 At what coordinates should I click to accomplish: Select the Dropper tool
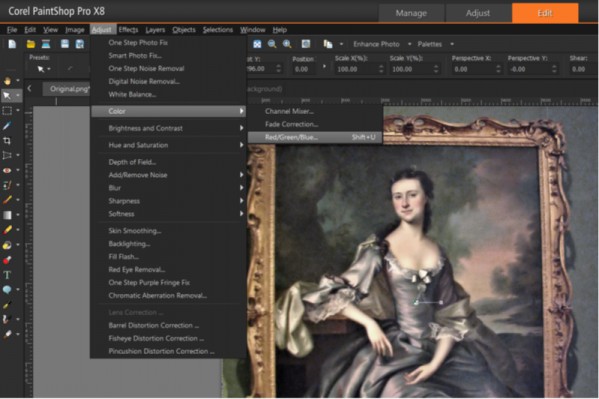(x=7, y=126)
